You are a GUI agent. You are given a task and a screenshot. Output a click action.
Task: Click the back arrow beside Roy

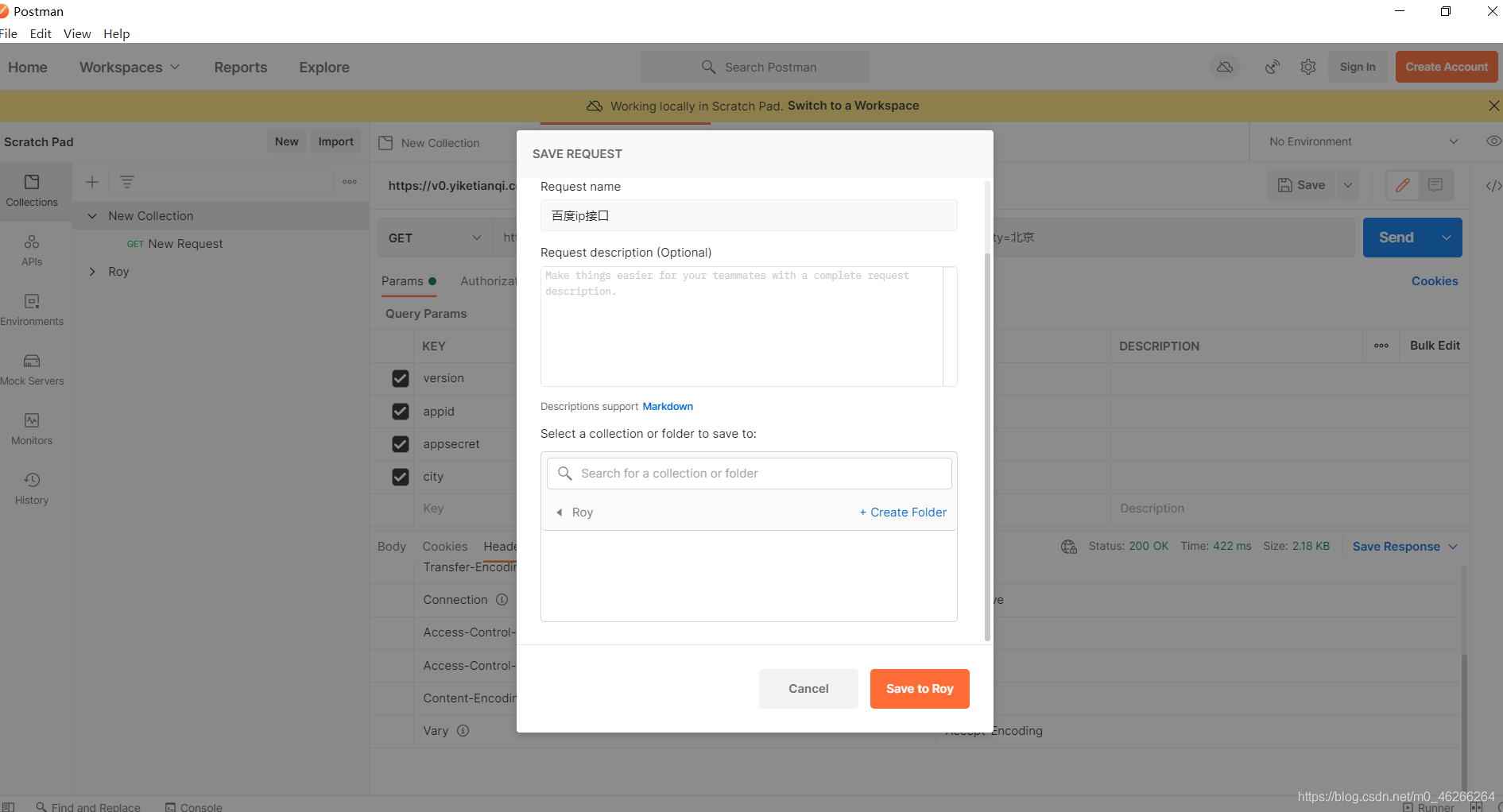point(560,512)
